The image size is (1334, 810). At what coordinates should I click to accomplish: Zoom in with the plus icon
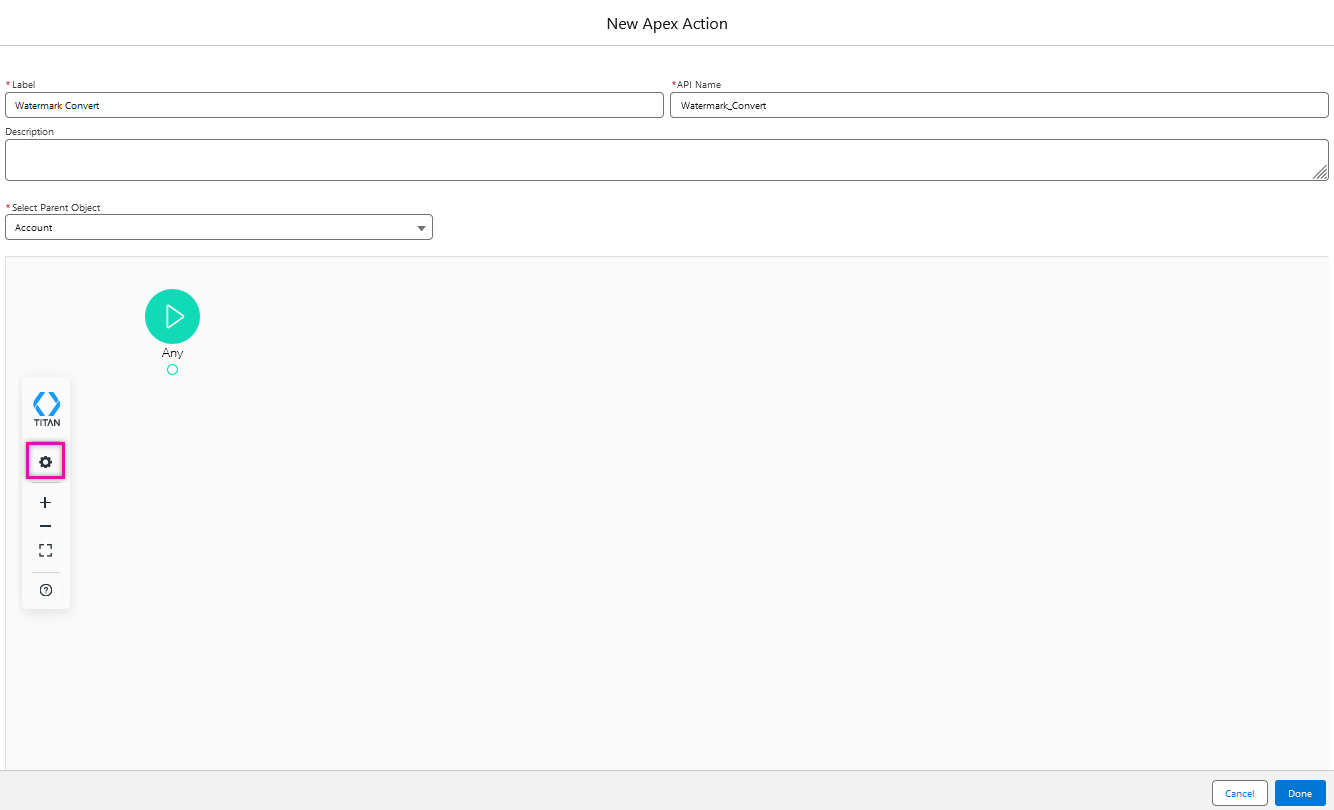[x=45, y=502]
